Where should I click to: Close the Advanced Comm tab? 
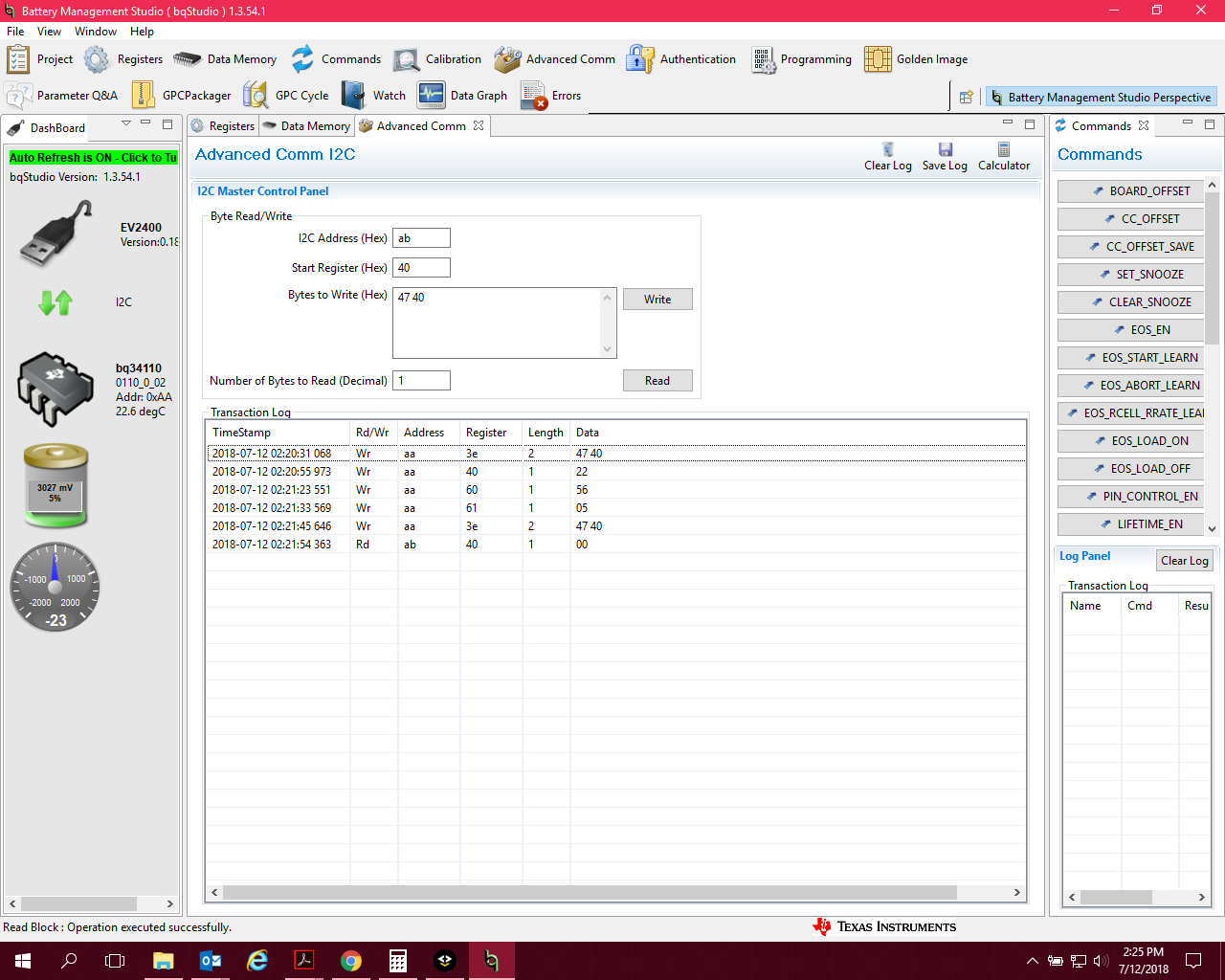479,125
